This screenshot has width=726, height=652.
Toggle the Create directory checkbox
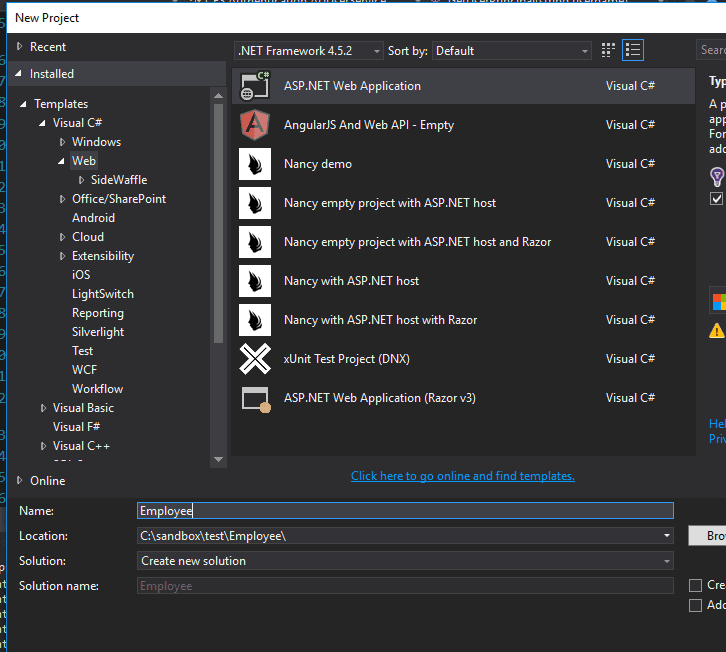696,585
